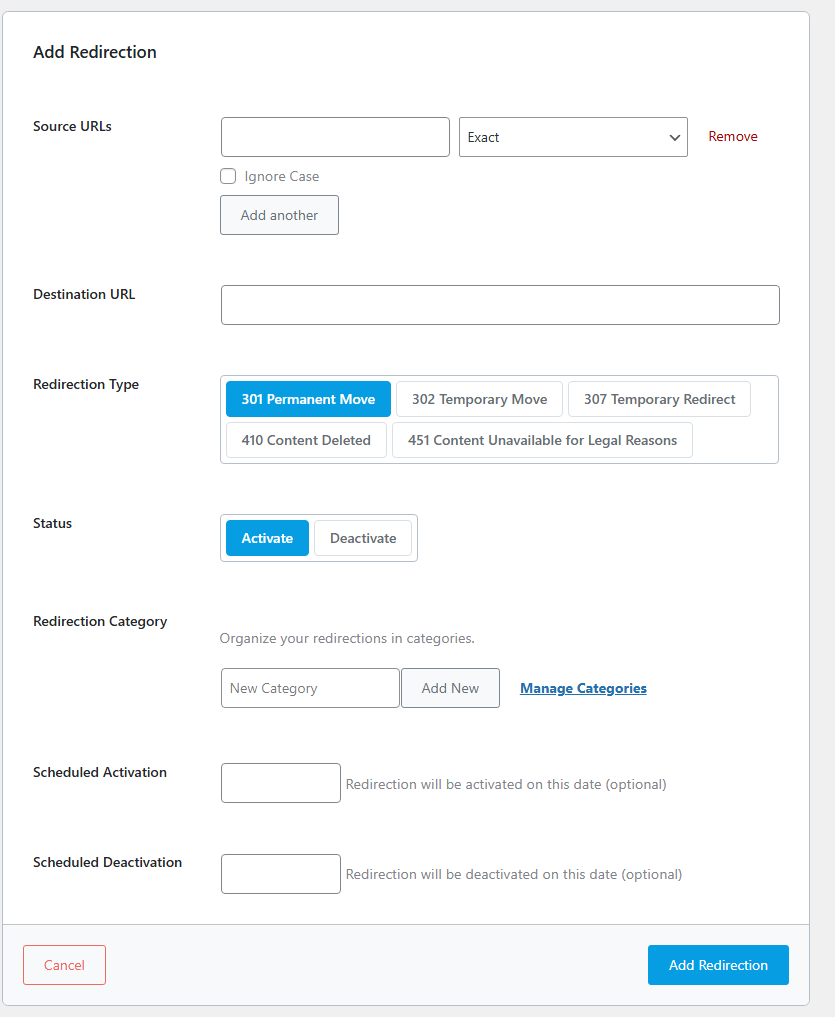Click the Destination URL field
This screenshot has width=835, height=1017.
500,305
